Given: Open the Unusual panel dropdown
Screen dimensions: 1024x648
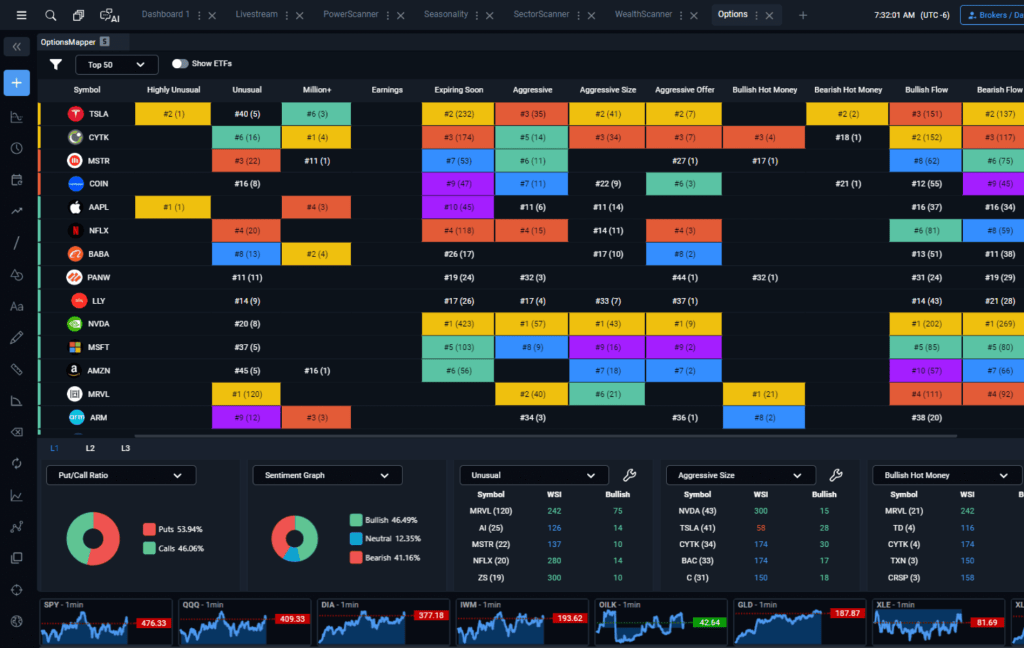Looking at the screenshot, I should 534,476.
